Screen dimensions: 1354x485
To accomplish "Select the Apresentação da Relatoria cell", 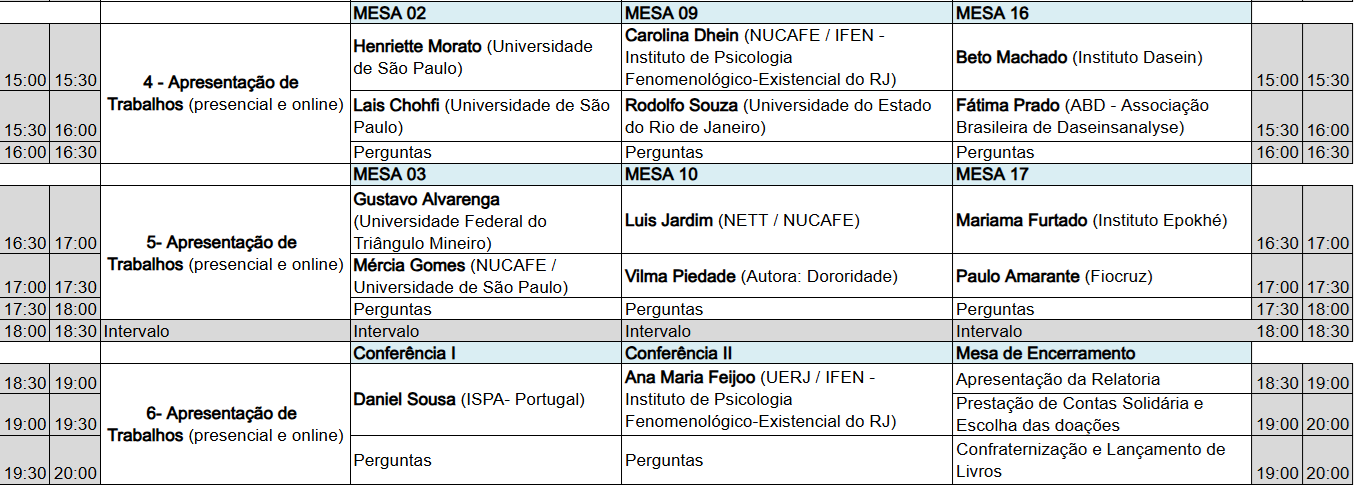I will pos(1100,379).
